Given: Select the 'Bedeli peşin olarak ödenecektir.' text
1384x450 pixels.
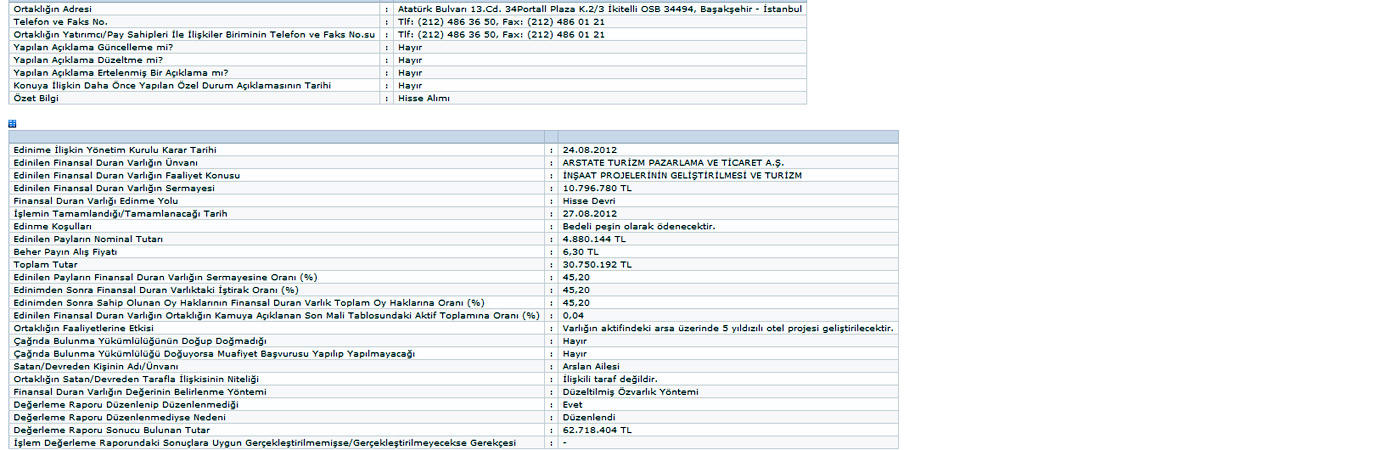Looking at the screenshot, I should (x=639, y=226).
